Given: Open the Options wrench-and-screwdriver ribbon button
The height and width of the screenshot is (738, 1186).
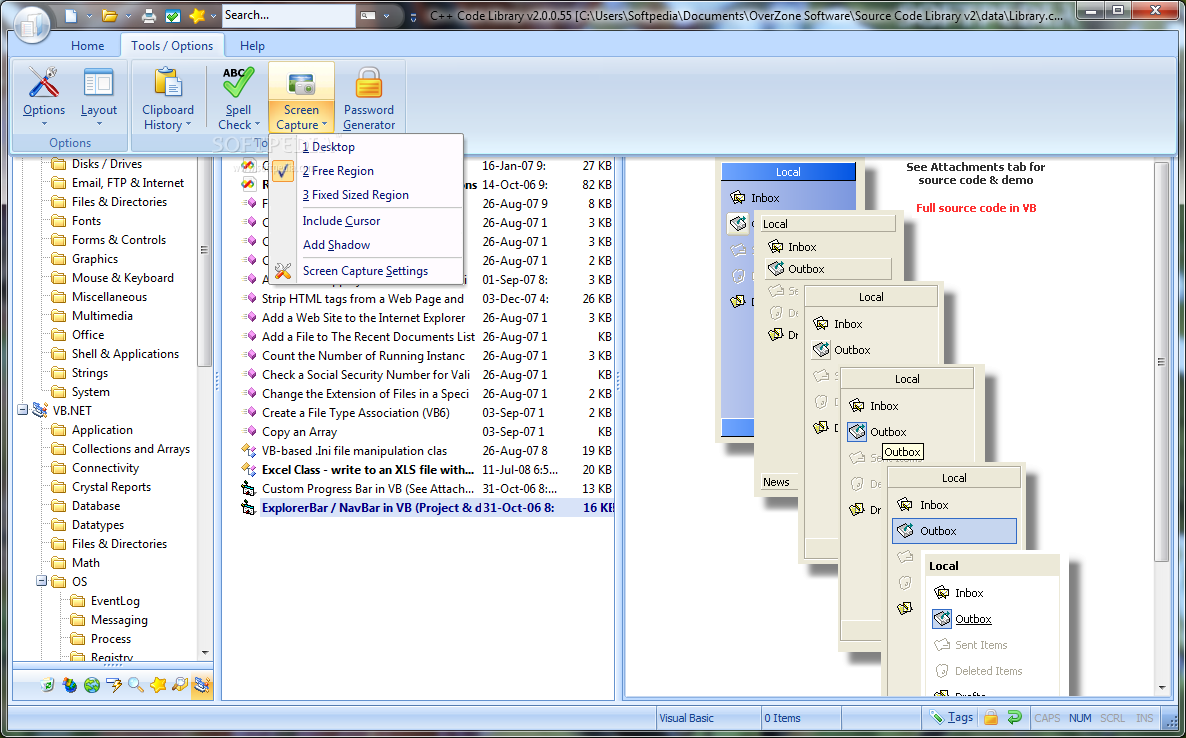Looking at the screenshot, I should 44,97.
